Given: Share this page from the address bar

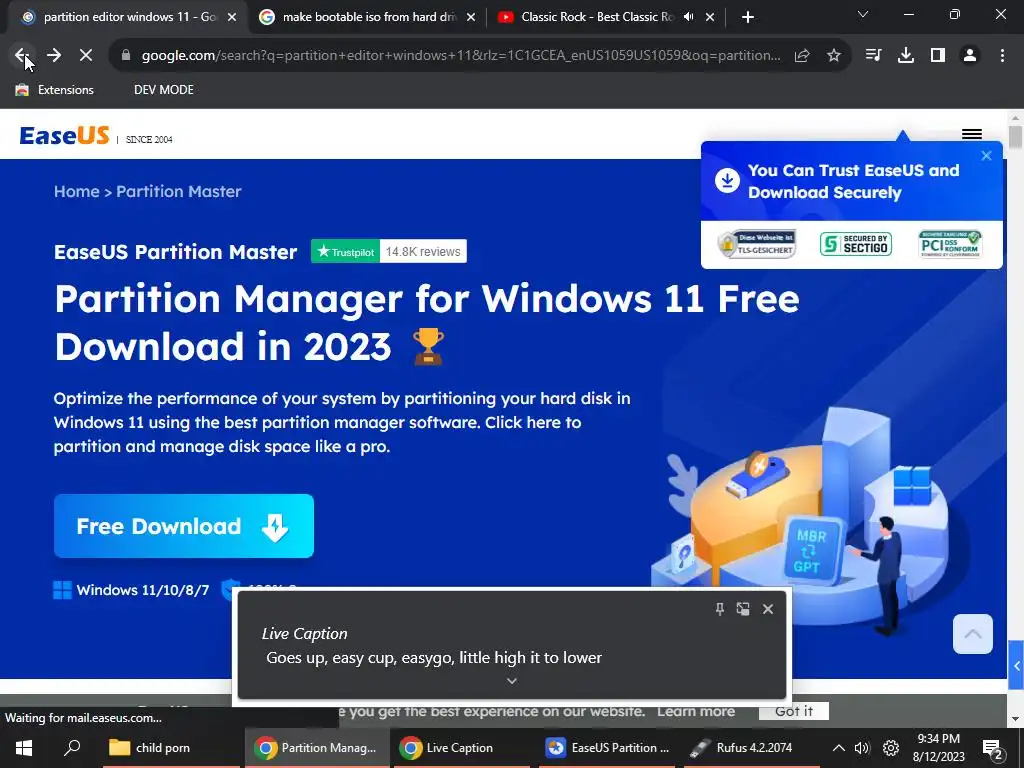Looking at the screenshot, I should coord(802,56).
